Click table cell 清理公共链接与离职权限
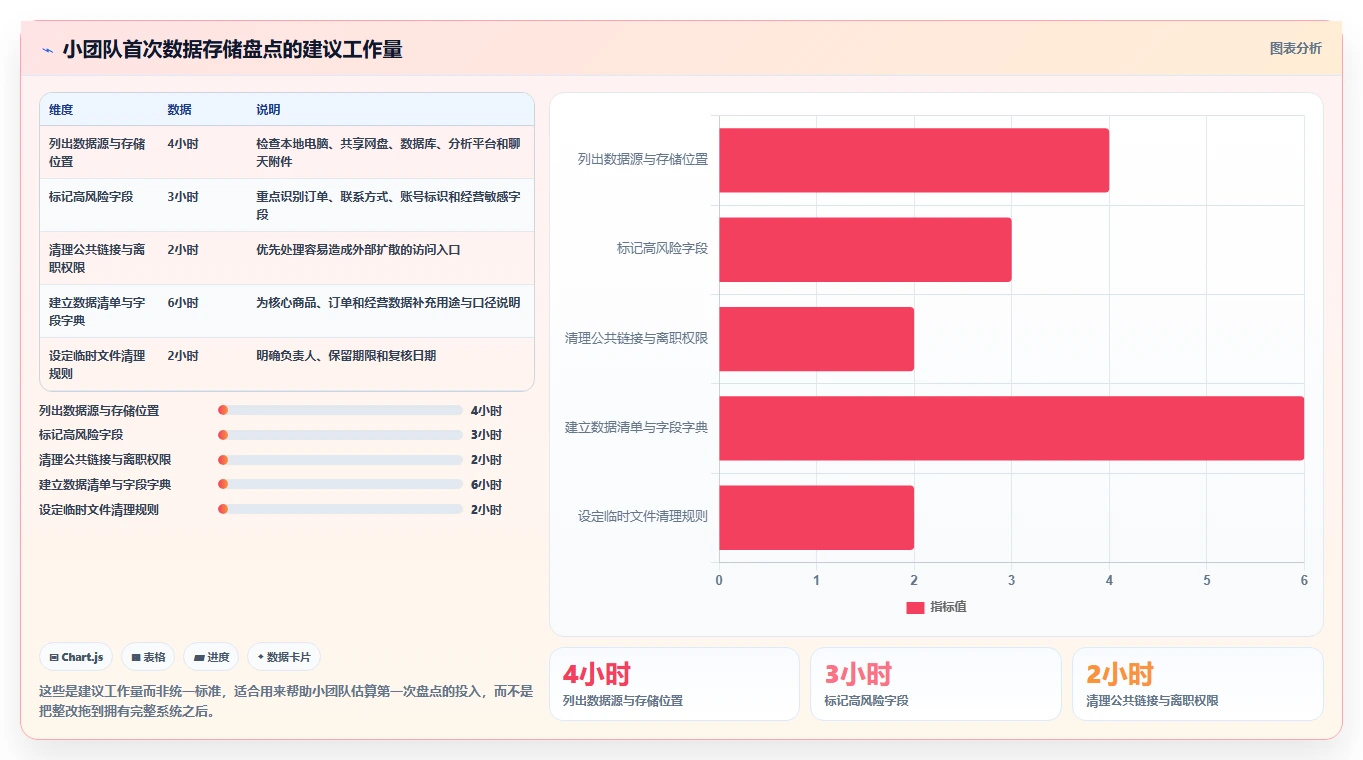Screen dimensions: 1363x760 (x=98, y=258)
